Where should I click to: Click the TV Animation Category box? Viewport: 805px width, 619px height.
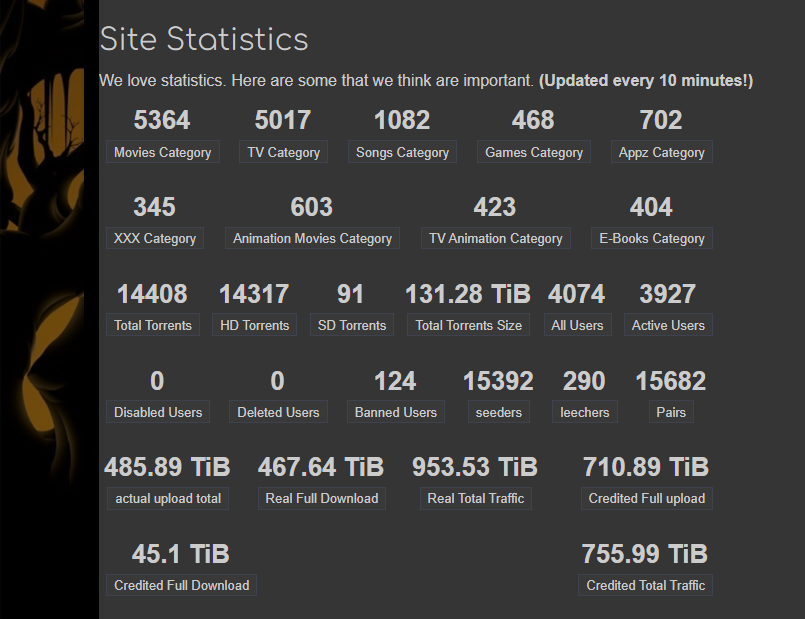click(x=496, y=238)
